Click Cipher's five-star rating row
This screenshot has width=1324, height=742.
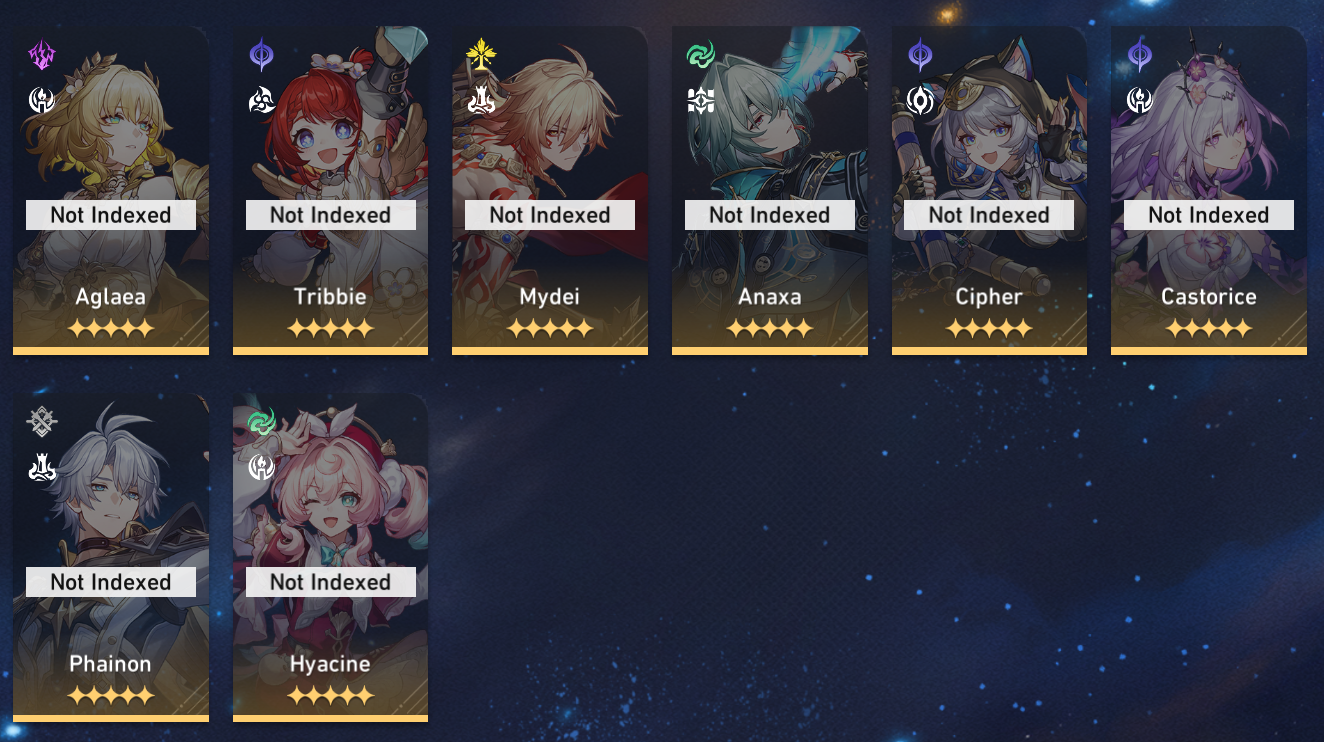(x=989, y=328)
